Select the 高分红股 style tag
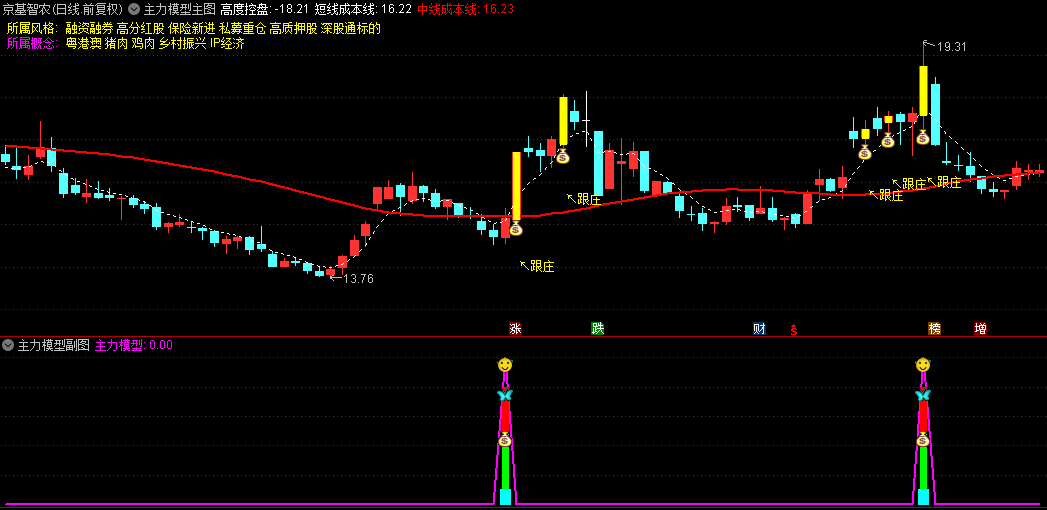 click(140, 29)
